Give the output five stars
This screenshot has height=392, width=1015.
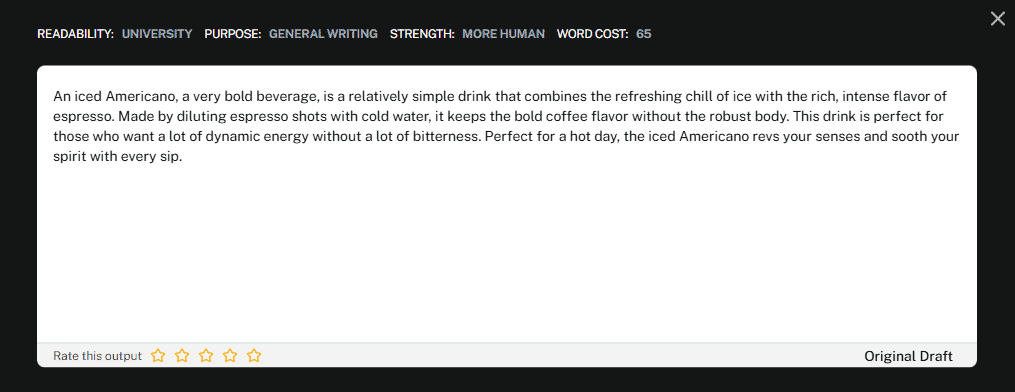[254, 355]
